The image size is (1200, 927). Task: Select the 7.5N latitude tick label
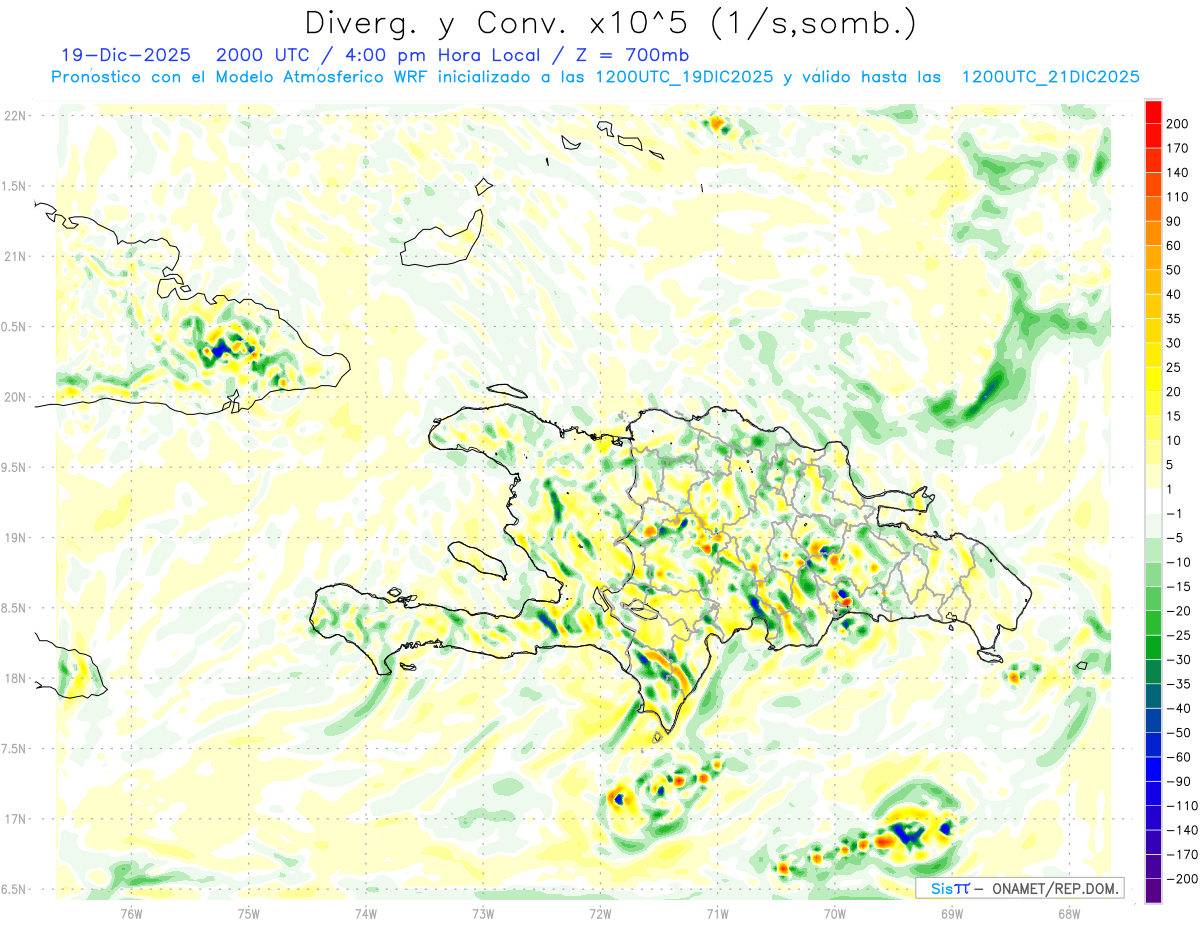click(x=15, y=749)
